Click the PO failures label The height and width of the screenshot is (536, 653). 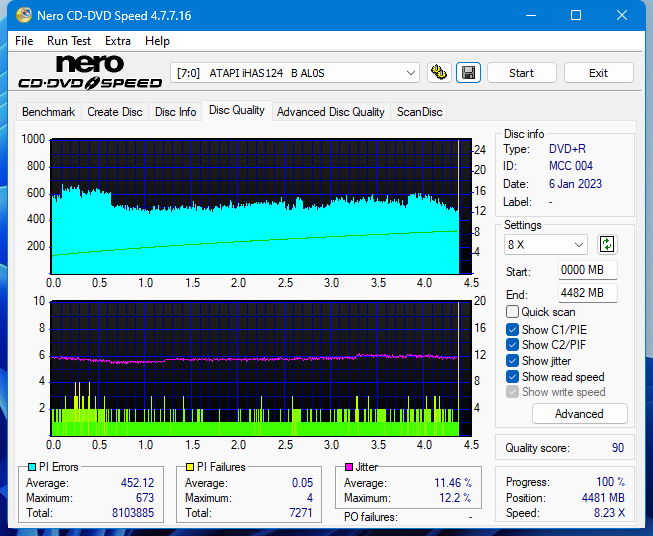point(371,517)
